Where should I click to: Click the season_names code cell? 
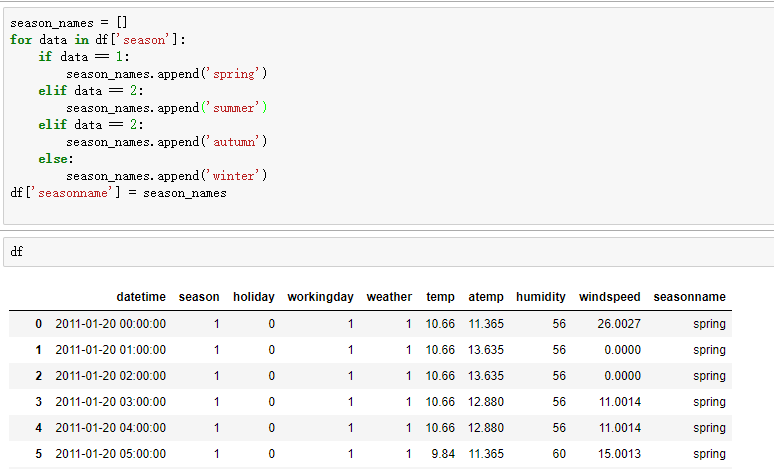point(388,116)
